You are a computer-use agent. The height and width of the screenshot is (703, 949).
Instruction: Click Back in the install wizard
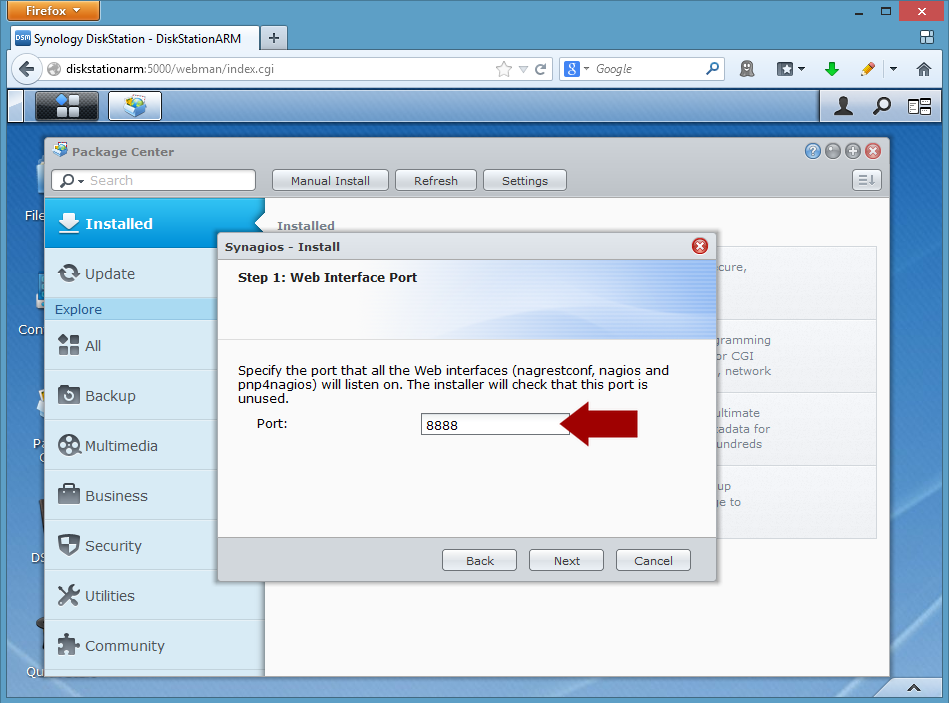[479, 560]
